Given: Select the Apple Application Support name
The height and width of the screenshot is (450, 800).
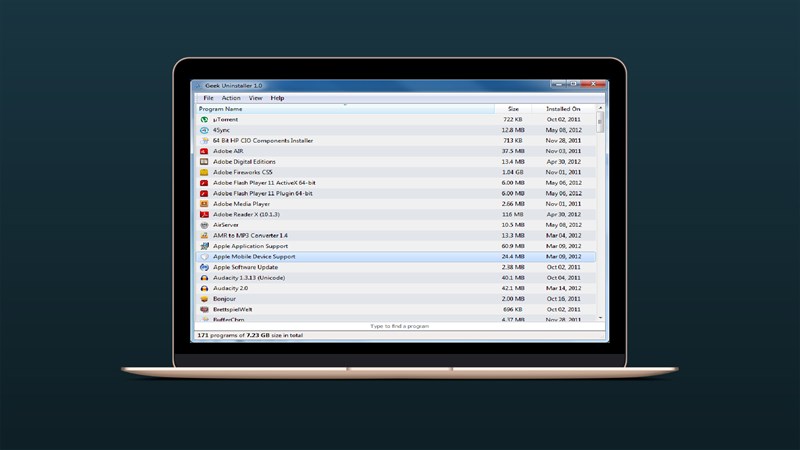Looking at the screenshot, I should (x=251, y=246).
